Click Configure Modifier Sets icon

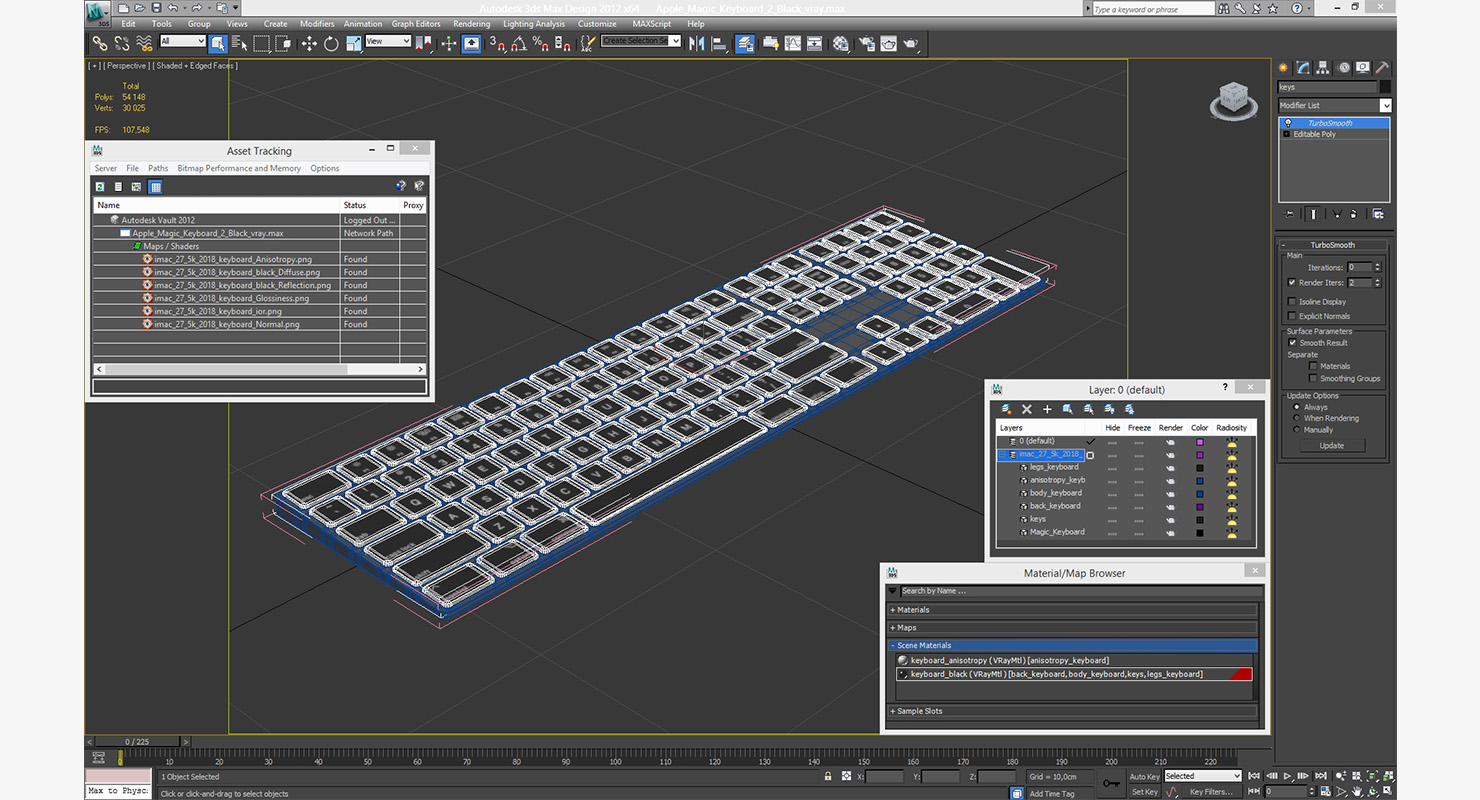tap(1378, 214)
